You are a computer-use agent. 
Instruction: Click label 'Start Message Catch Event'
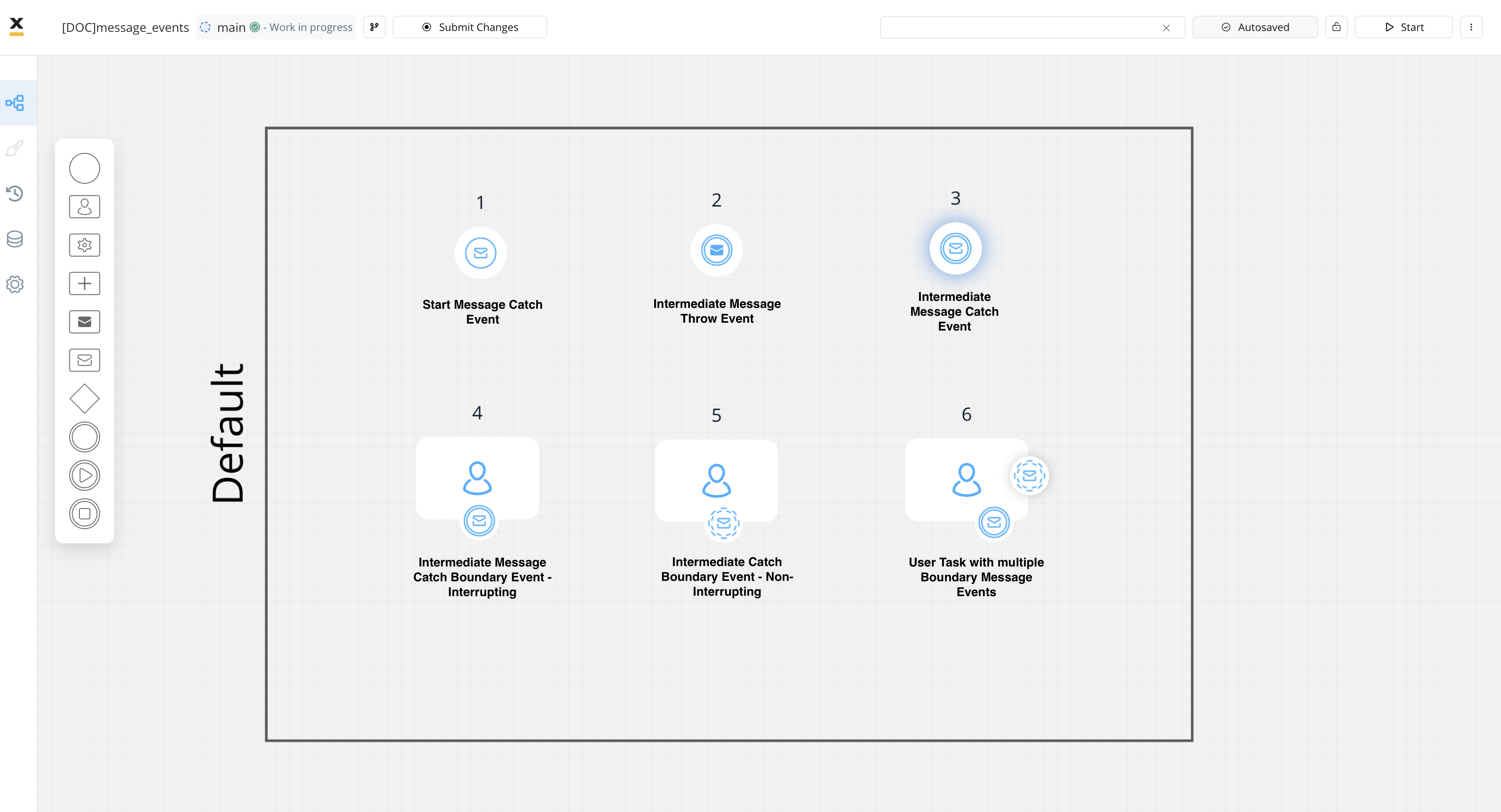point(483,312)
